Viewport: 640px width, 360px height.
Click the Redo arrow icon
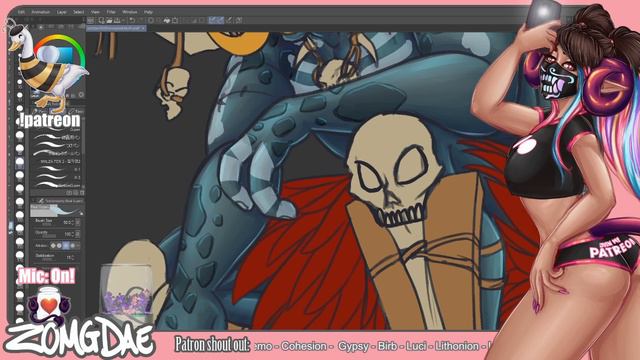[x=140, y=20]
